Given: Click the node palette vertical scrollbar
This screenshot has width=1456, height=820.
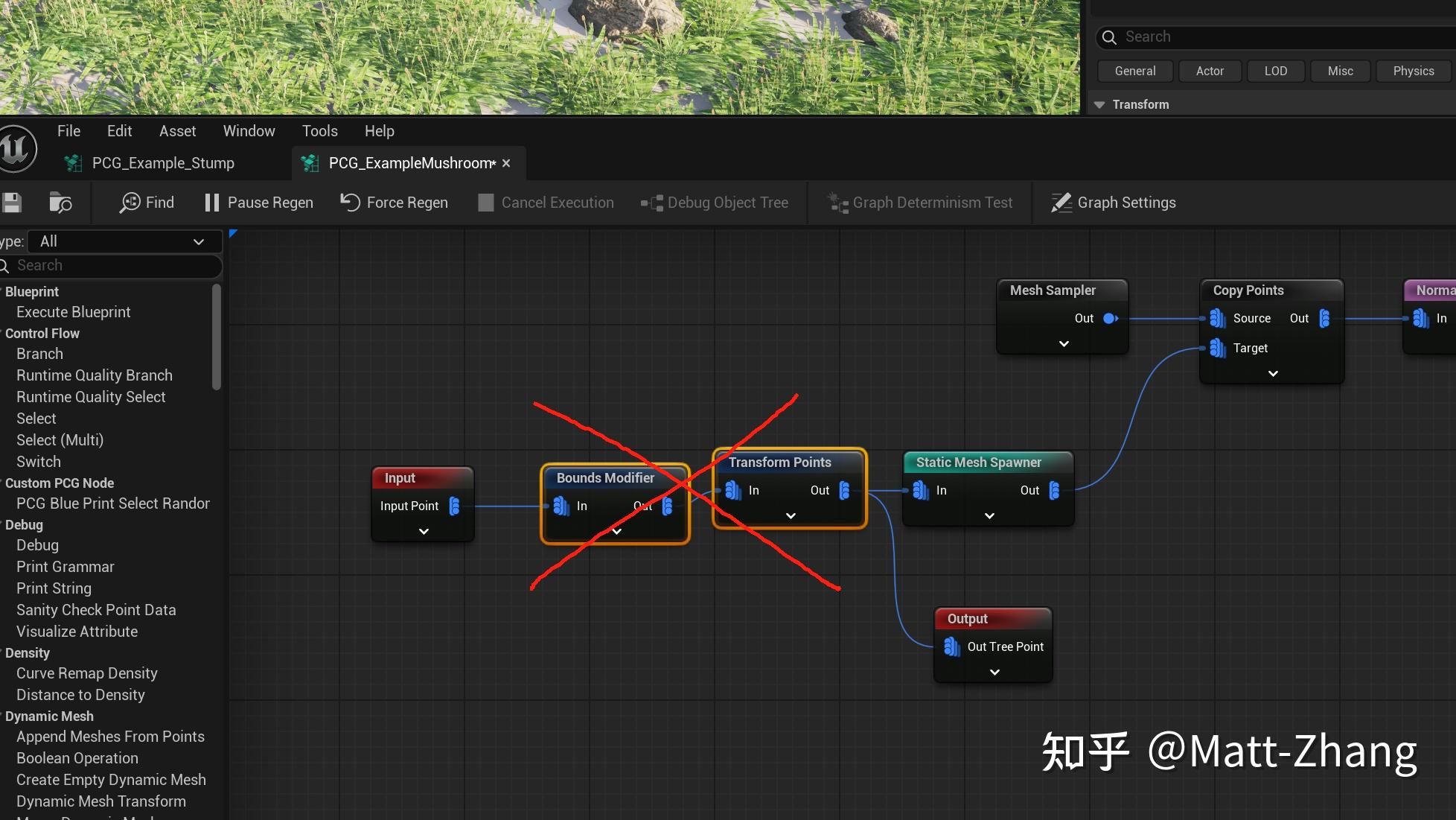Looking at the screenshot, I should (217, 337).
